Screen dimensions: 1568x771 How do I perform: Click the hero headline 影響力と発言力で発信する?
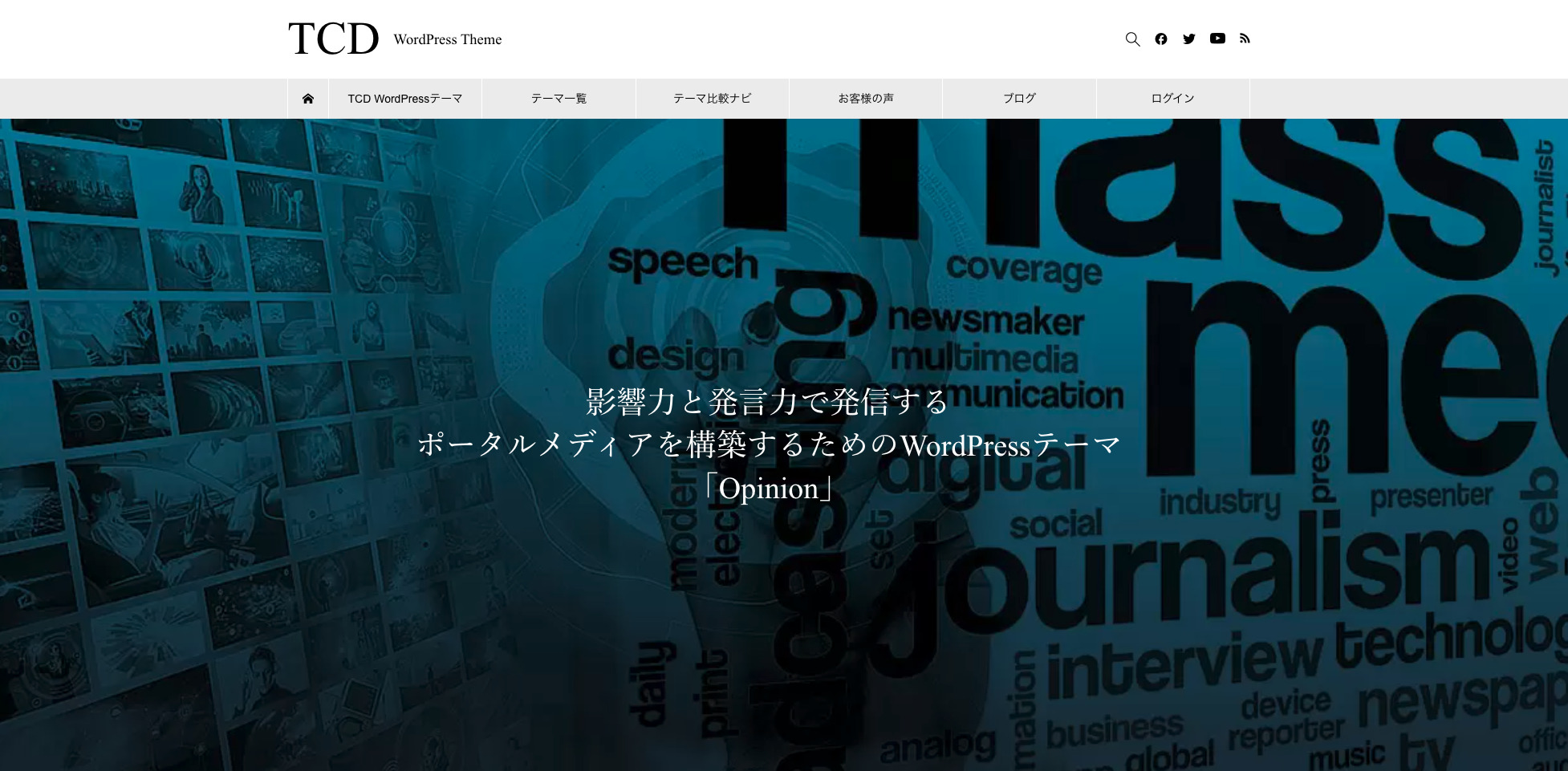click(768, 401)
